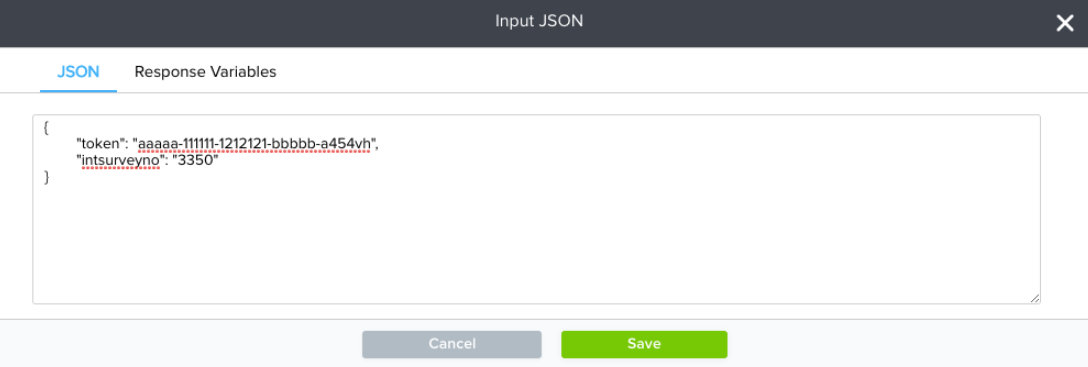Viewport: 1088px width, 367px height.
Task: Click the blank space right of "3350"
Action: [624, 161]
